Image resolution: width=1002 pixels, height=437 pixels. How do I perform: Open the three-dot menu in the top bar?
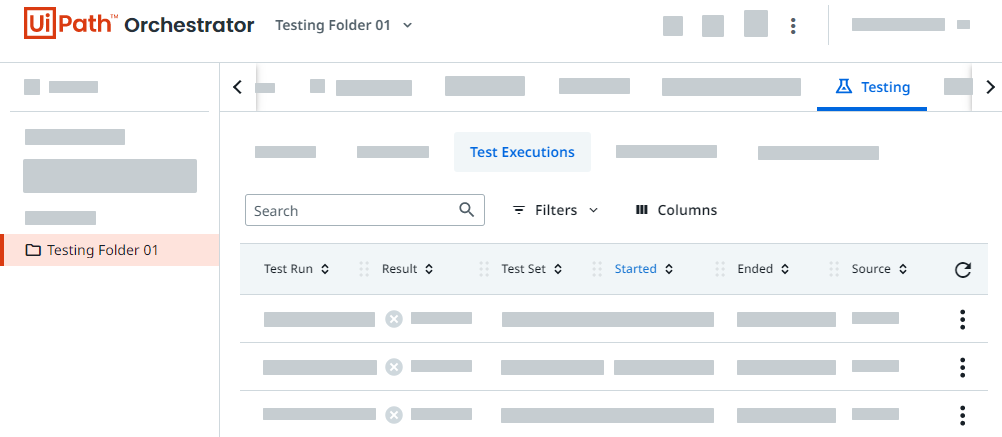793,25
